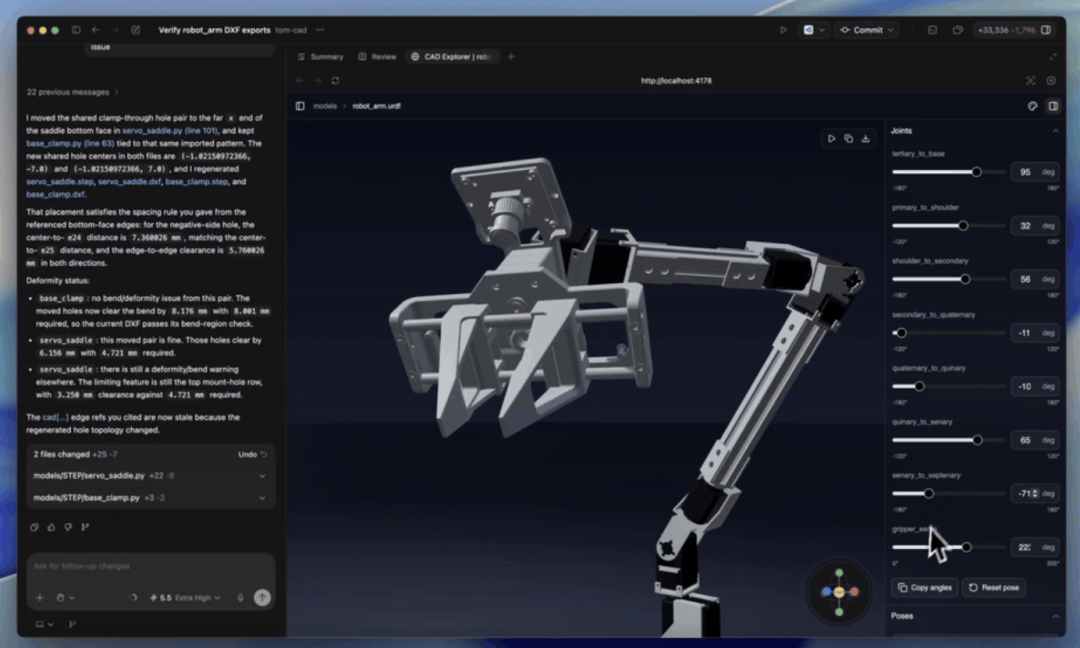This screenshot has height=648, width=1080.
Task: Switch to the Summary tab
Action: [320, 56]
